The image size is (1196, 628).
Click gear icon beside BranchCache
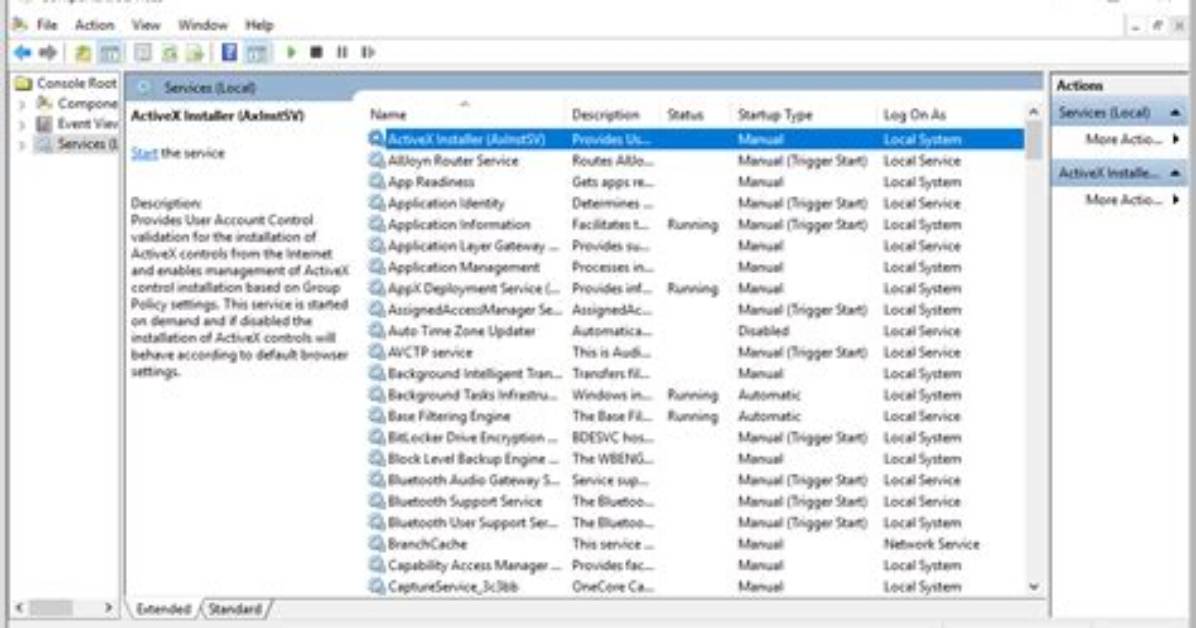point(376,543)
